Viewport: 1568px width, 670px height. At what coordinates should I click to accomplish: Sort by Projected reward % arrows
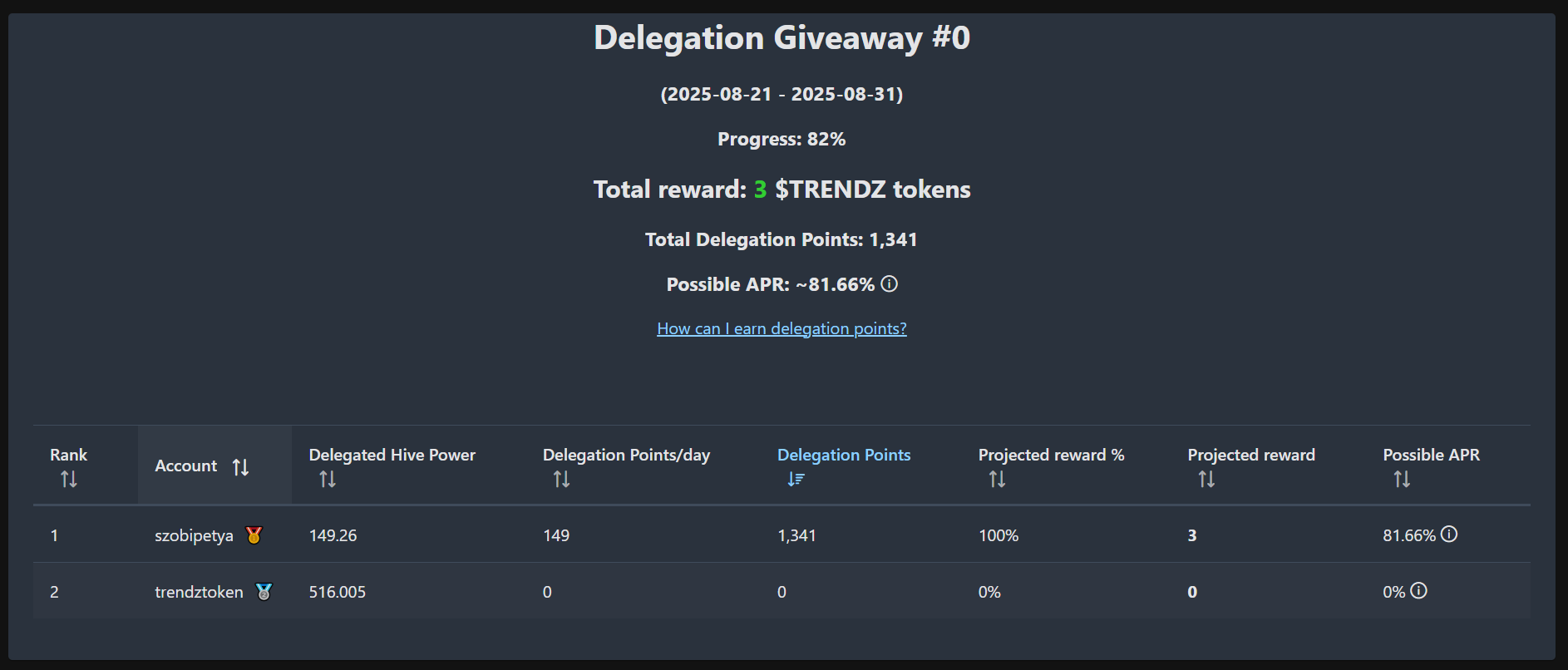997,480
